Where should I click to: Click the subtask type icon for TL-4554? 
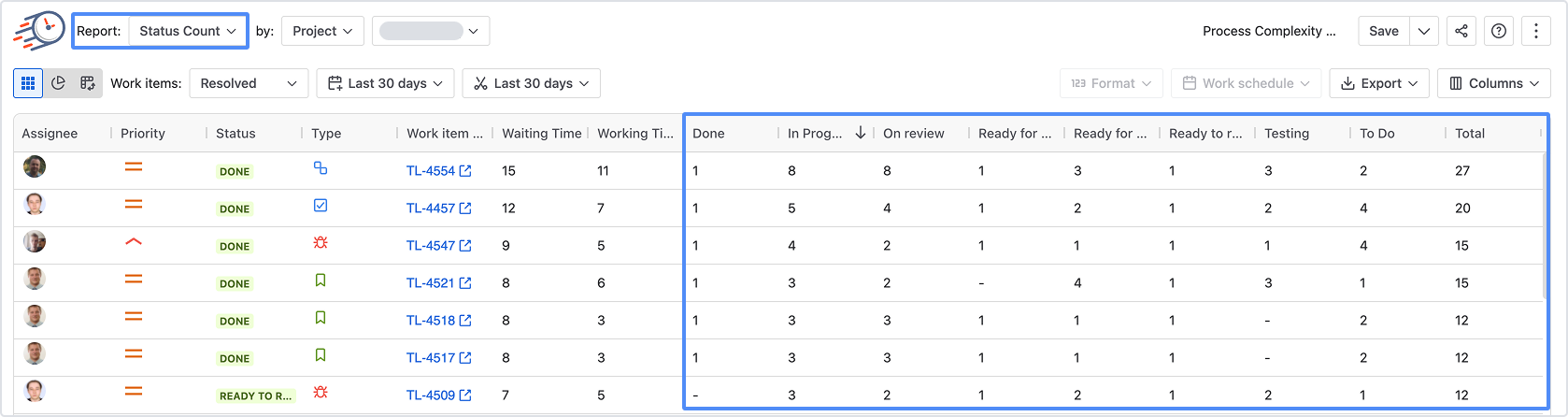[x=321, y=168]
